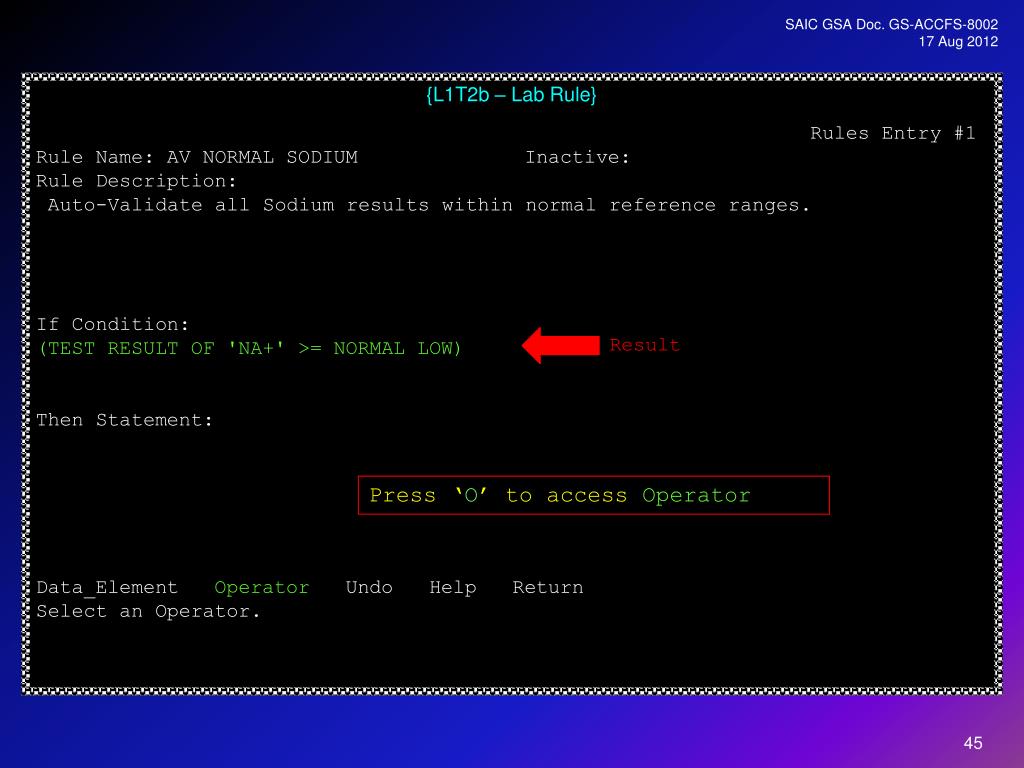Select Return in the bottom menu
The height and width of the screenshot is (768, 1024).
(x=548, y=587)
